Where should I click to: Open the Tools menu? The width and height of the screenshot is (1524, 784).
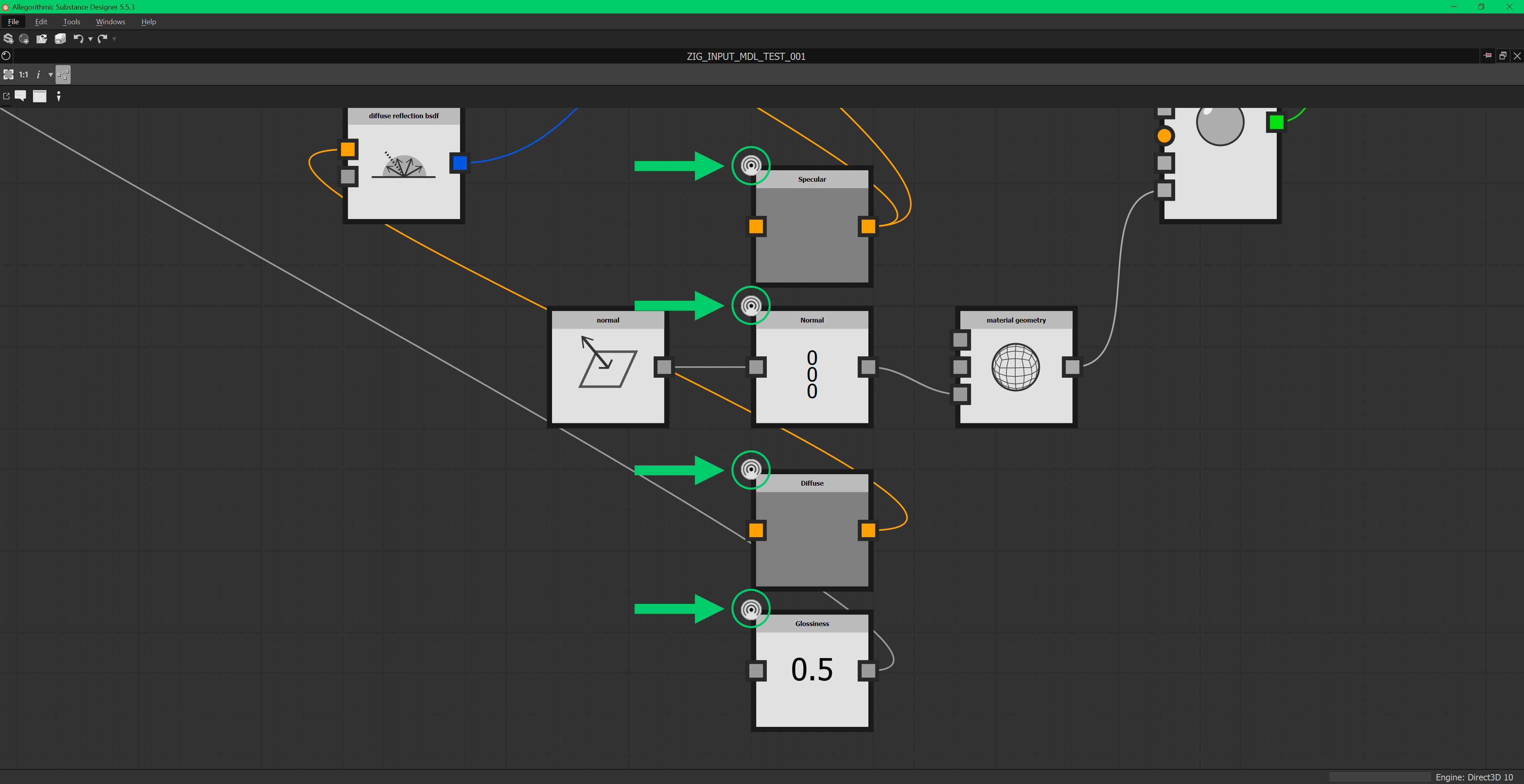[x=71, y=22]
